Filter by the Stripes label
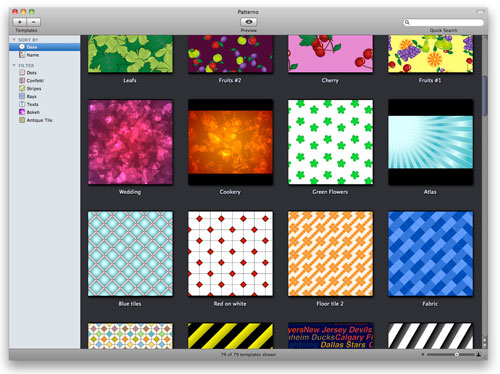 click(34, 89)
